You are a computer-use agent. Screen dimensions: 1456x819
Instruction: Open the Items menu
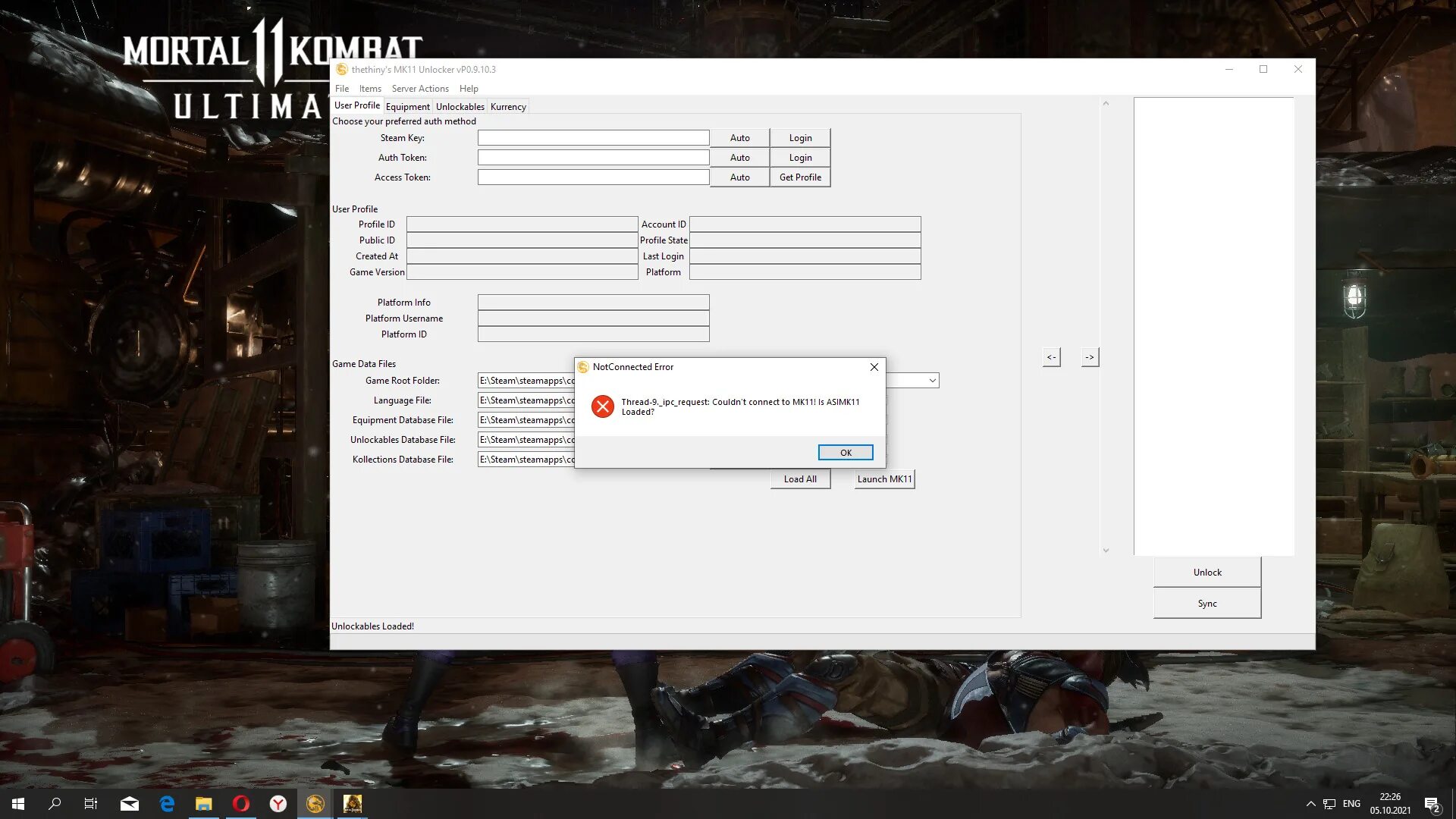(x=370, y=89)
